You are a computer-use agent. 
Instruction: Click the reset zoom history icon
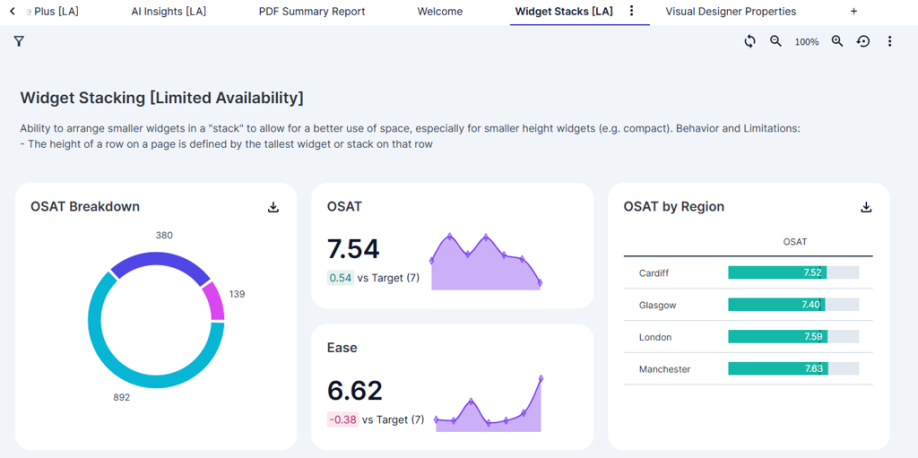[864, 42]
